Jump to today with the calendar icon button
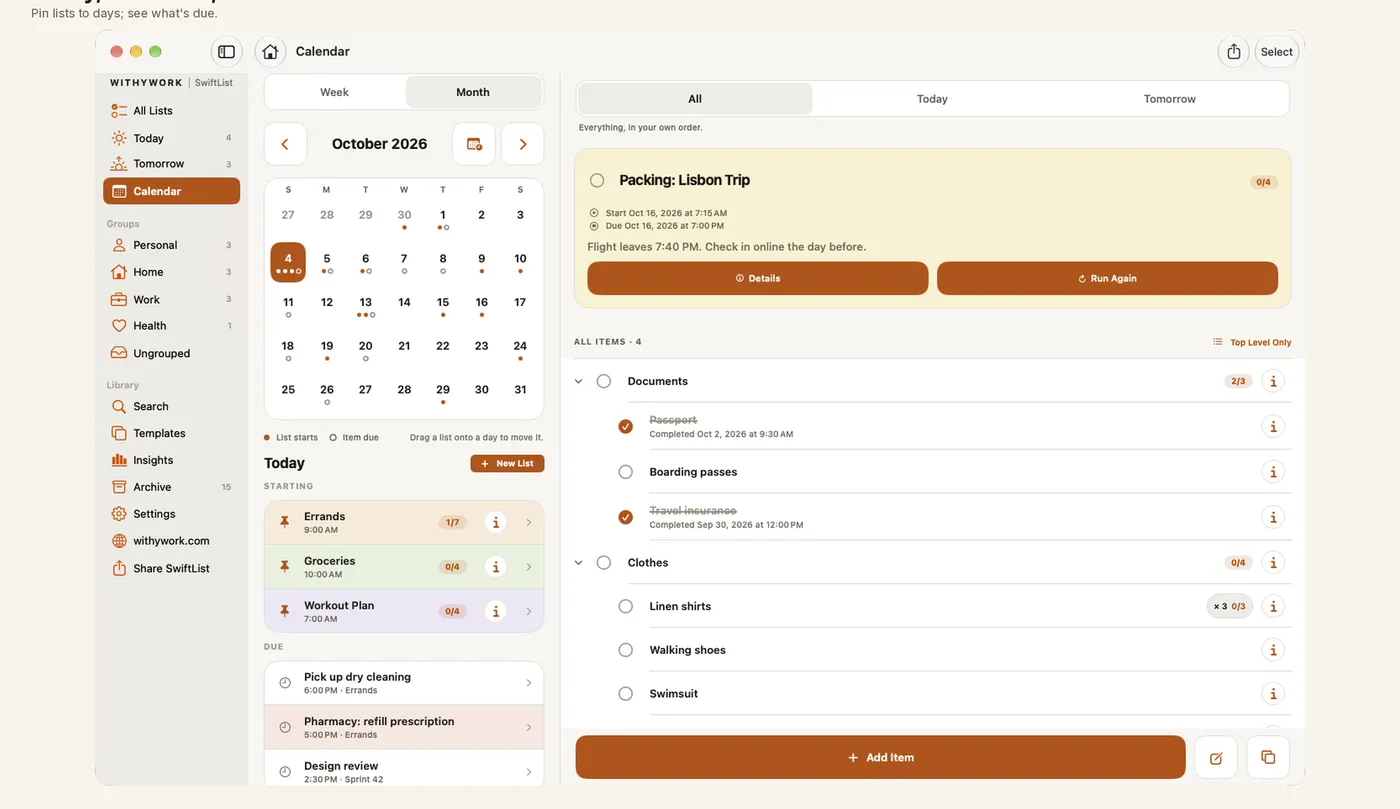Image resolution: width=1400 pixels, height=809 pixels. [474, 144]
